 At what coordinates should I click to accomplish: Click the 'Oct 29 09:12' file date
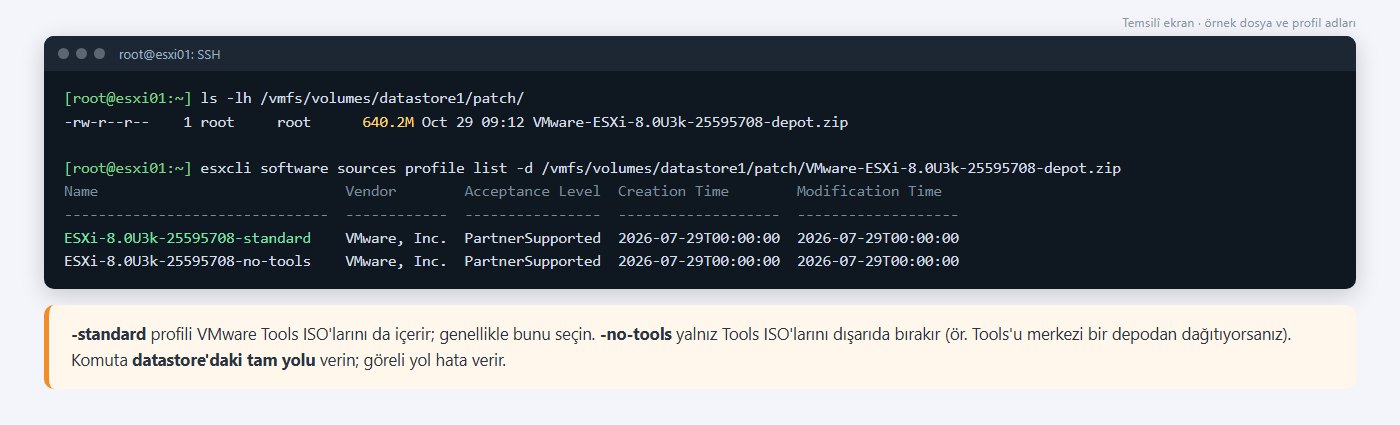[x=473, y=122]
